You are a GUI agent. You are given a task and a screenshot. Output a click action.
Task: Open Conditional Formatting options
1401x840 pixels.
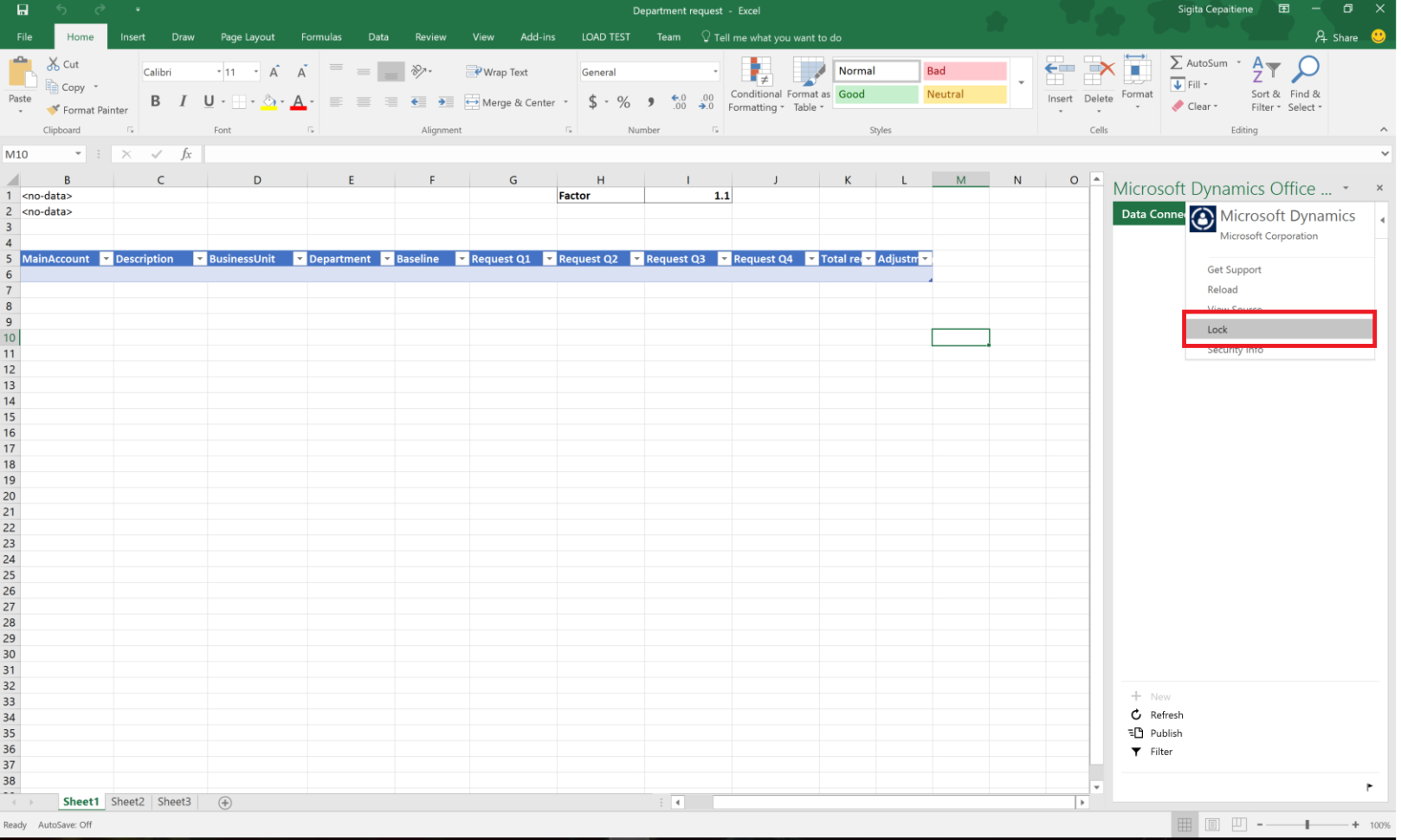[755, 84]
